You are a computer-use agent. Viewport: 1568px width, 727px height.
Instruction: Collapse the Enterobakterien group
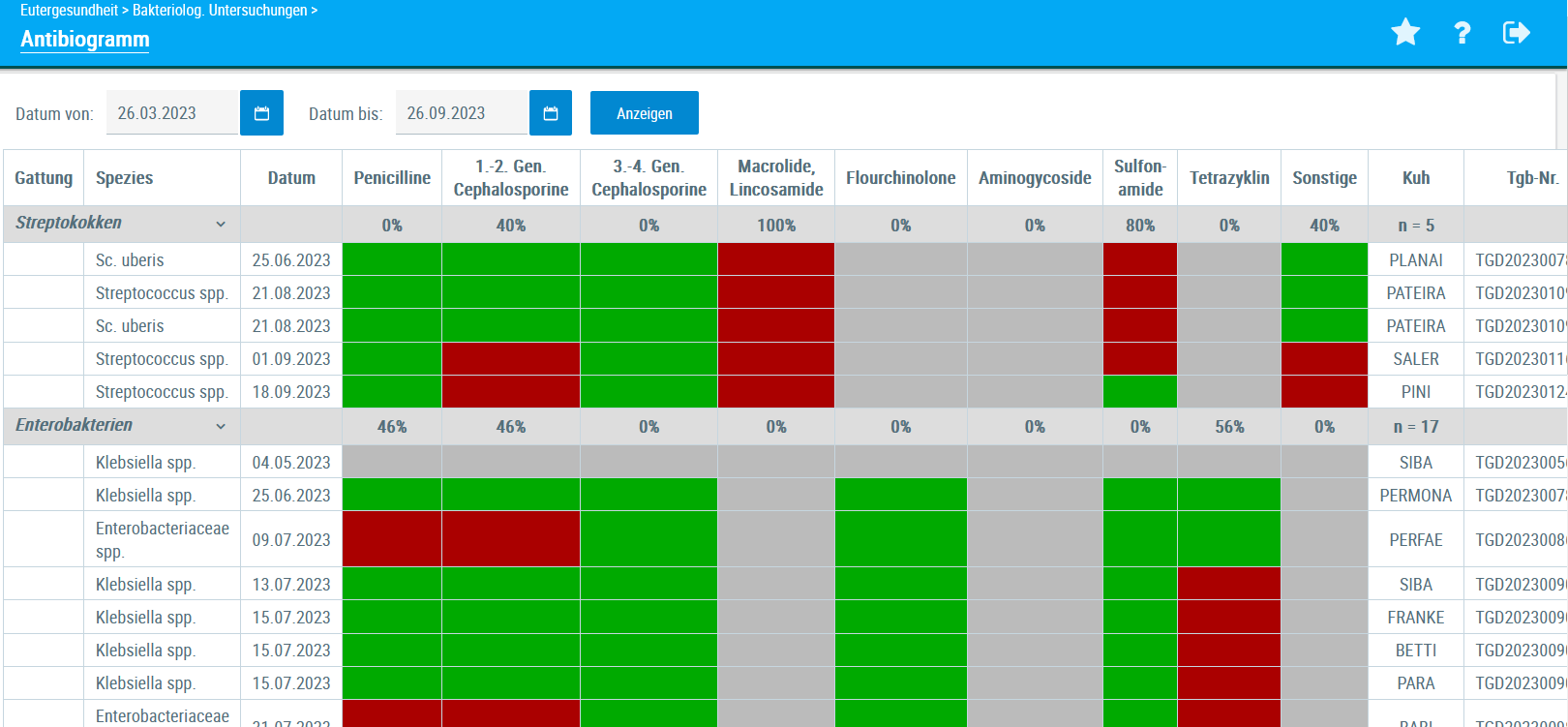click(x=221, y=427)
